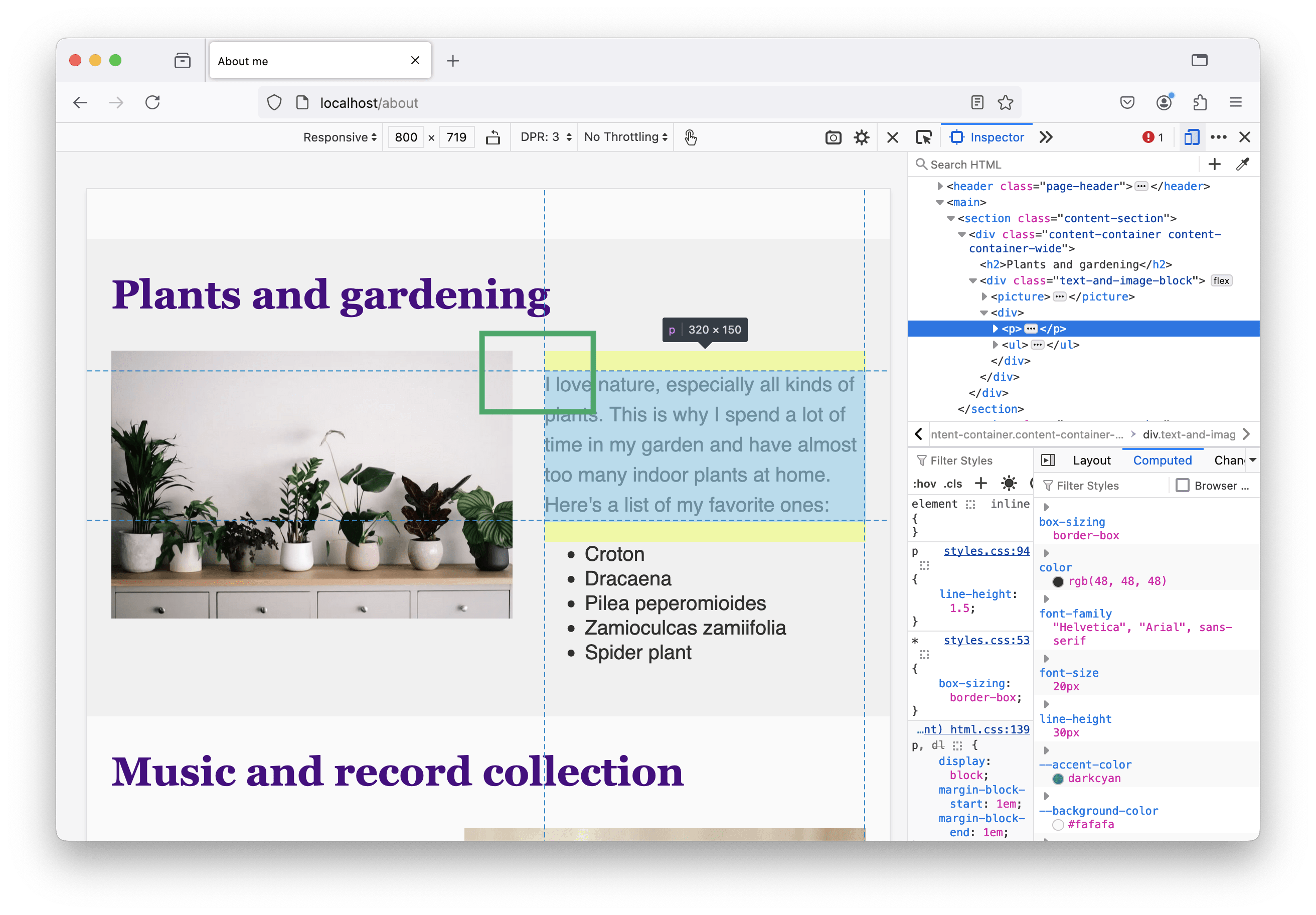Open the Responsive device dropdown
Screen dimensions: 1316x915
point(340,137)
